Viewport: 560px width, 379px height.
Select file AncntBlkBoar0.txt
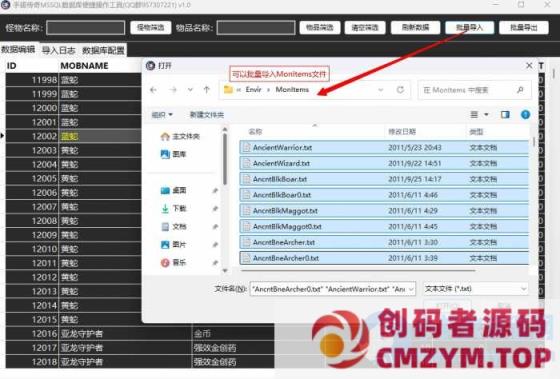pyautogui.click(x=384, y=195)
